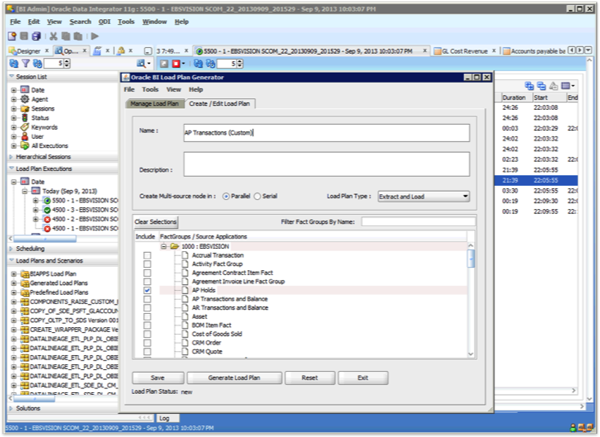The image size is (600, 437).
Task: Click the User person icon
Action: pyautogui.click(x=25, y=137)
